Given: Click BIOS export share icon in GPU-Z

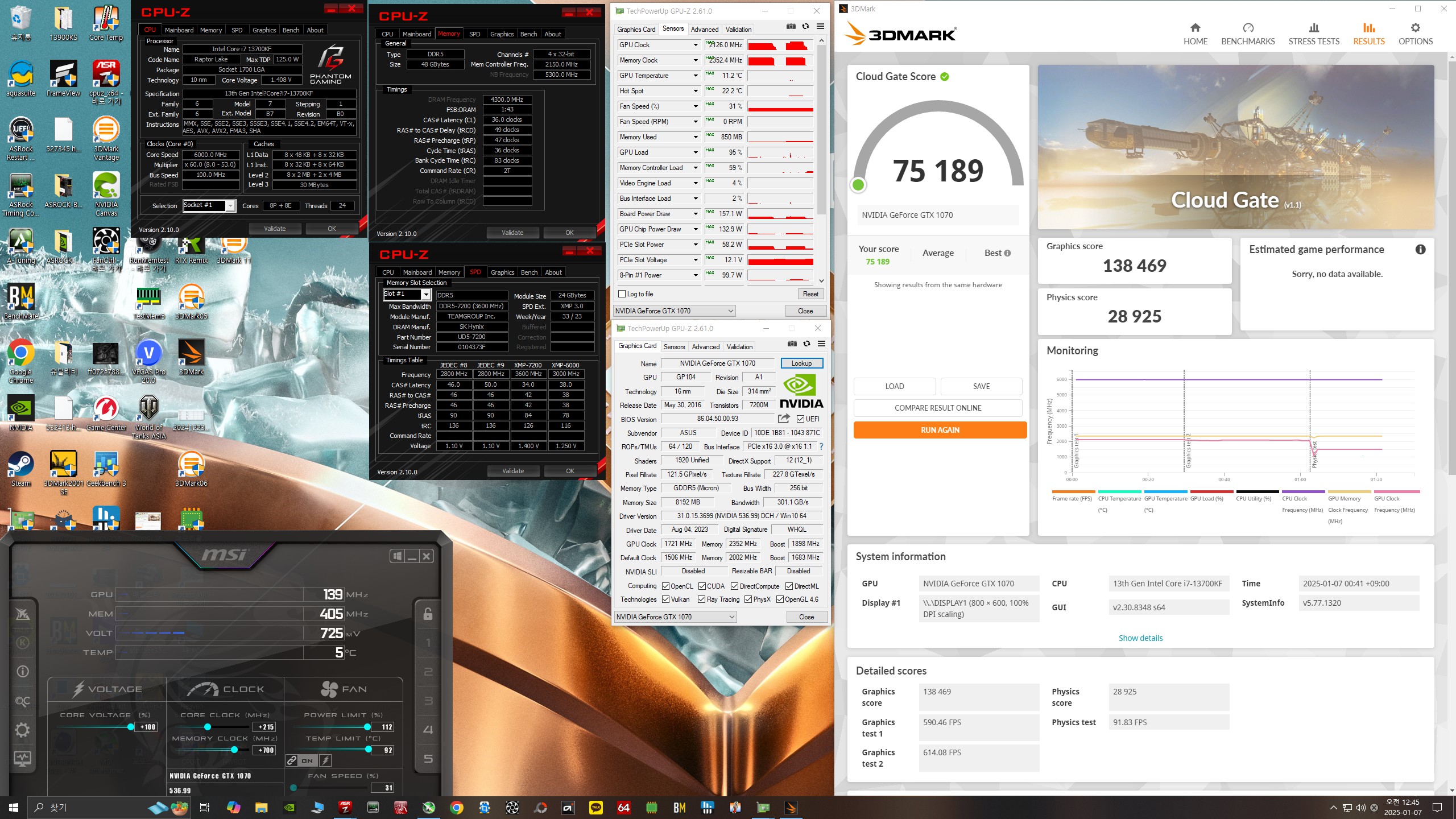Looking at the screenshot, I should pyautogui.click(x=784, y=419).
